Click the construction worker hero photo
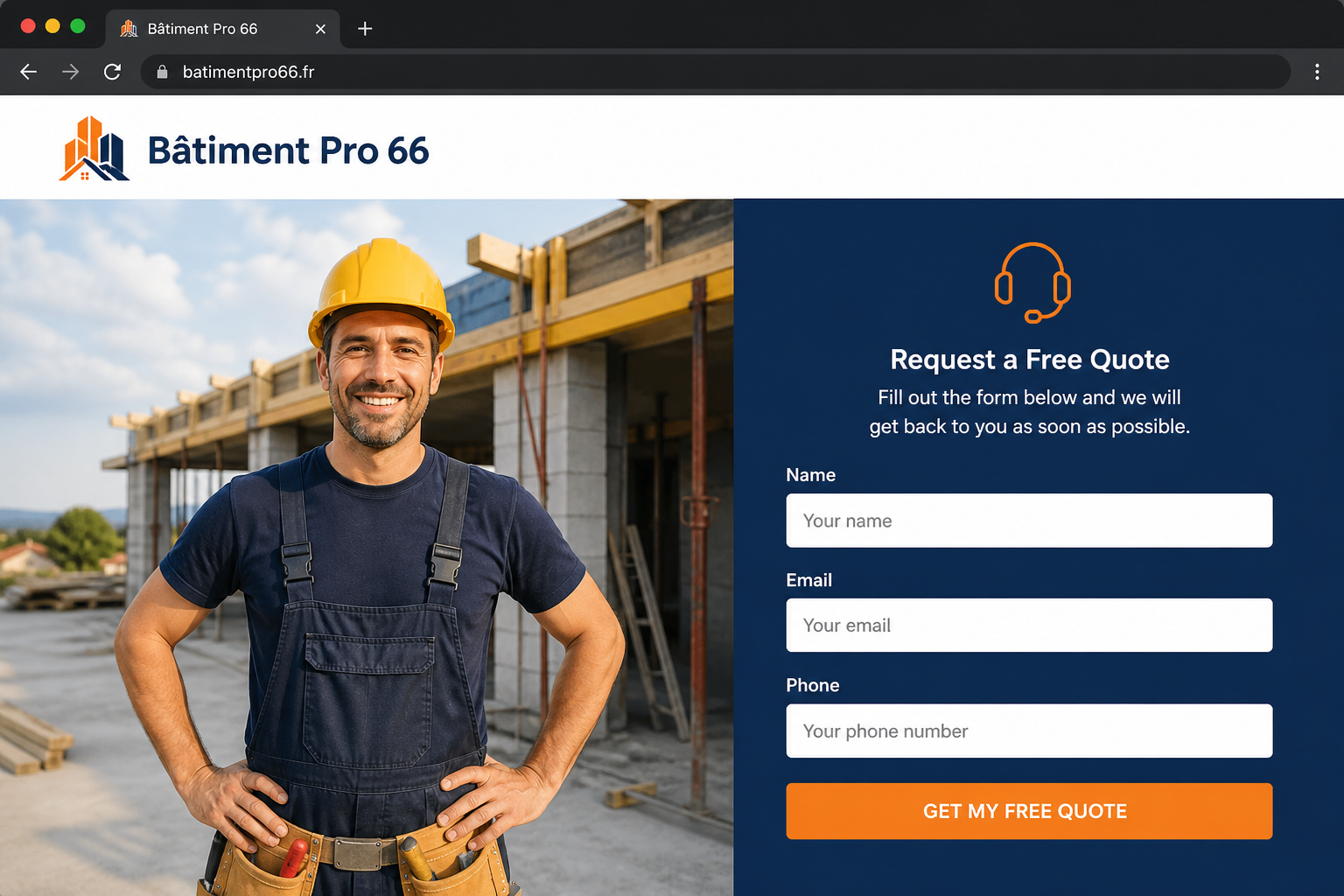Image resolution: width=1344 pixels, height=896 pixels. click(x=367, y=547)
